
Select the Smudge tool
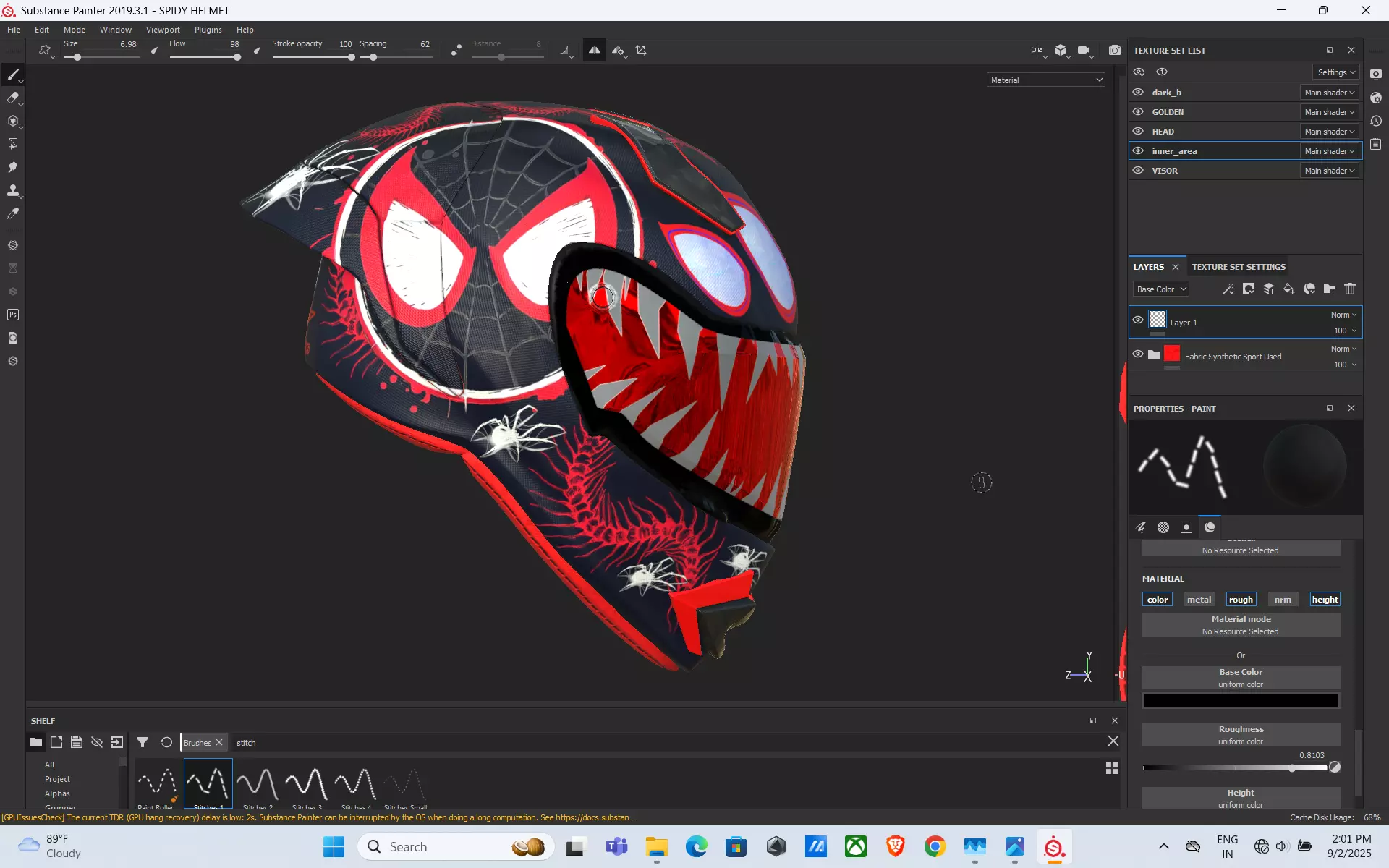13,167
